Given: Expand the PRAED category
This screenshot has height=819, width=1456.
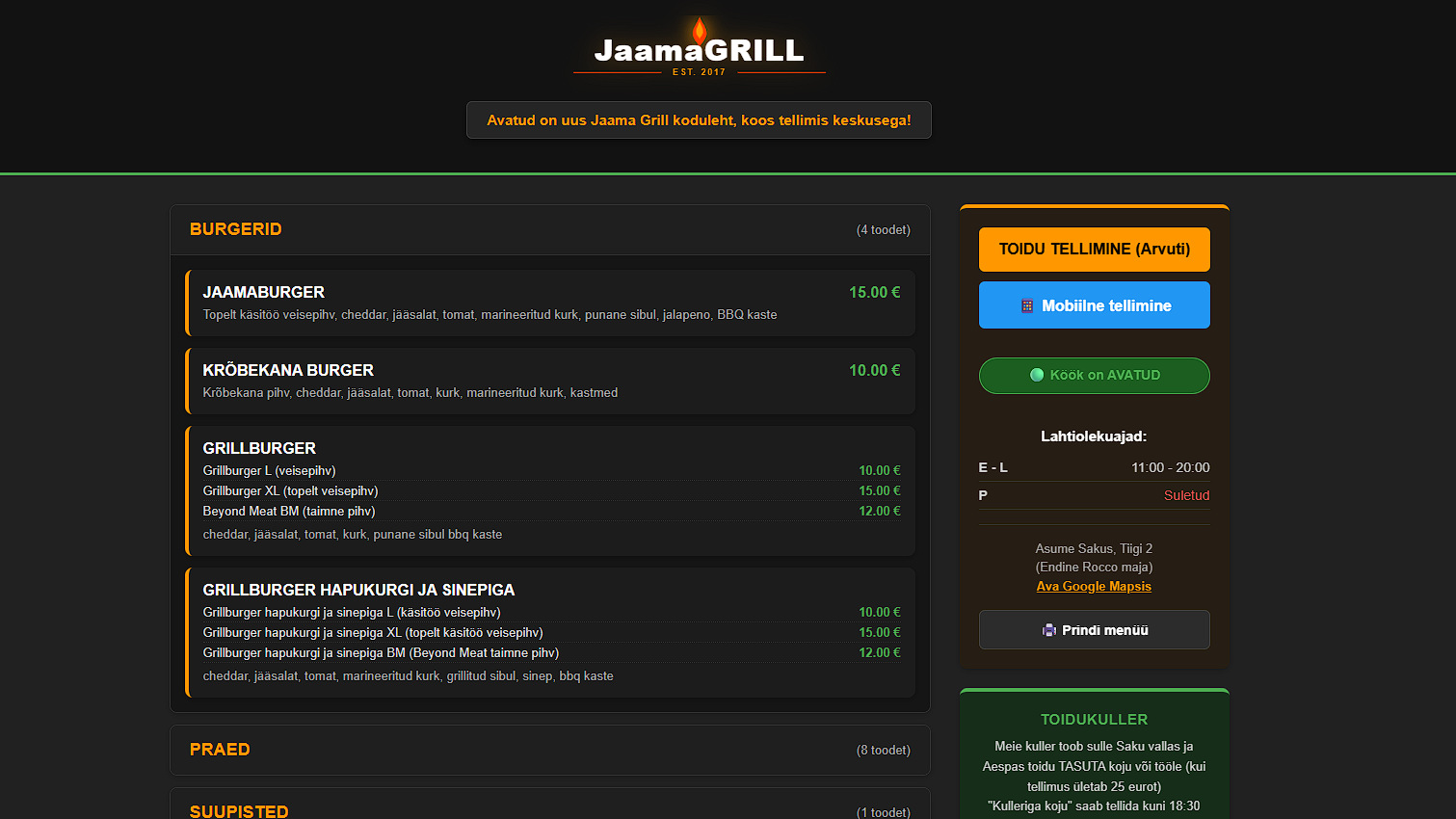Looking at the screenshot, I should (550, 750).
